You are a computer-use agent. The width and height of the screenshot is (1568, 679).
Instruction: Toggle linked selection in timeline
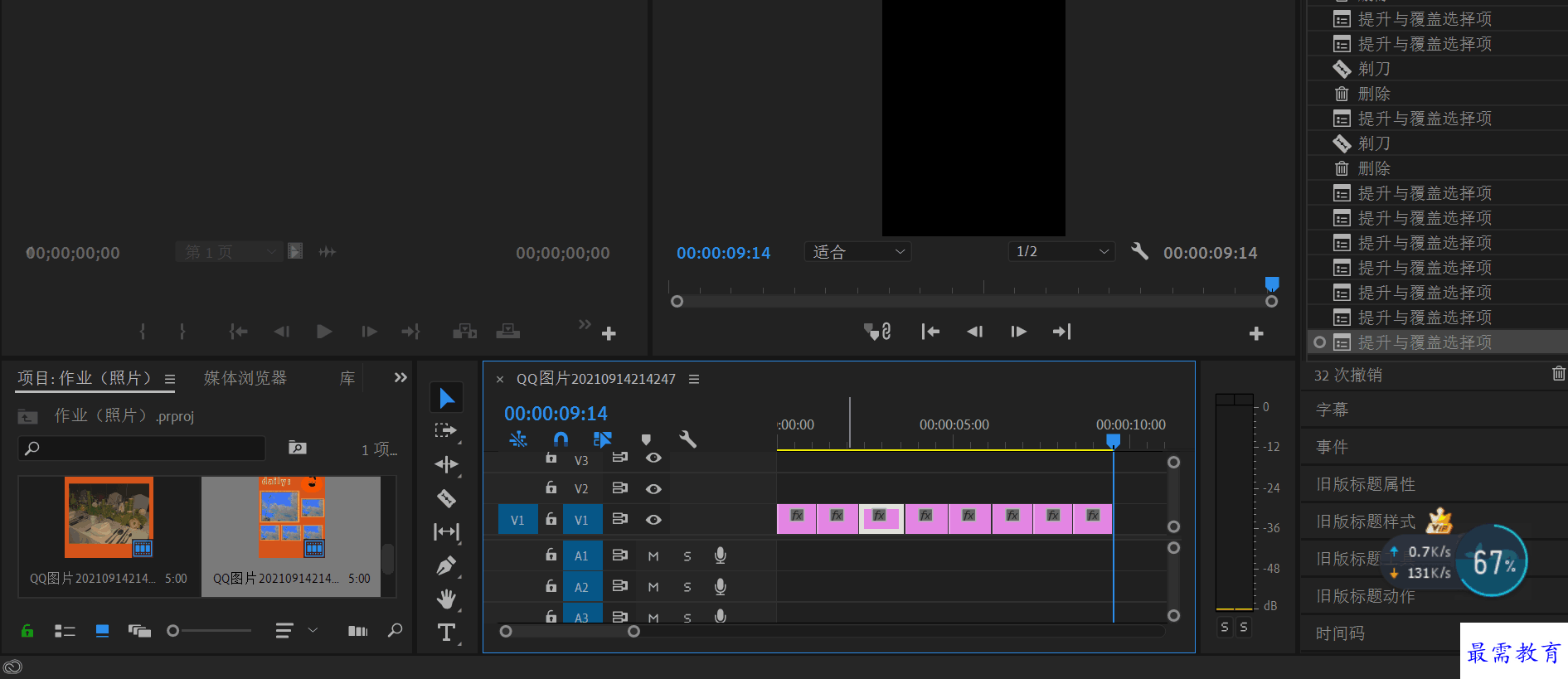pyautogui.click(x=603, y=439)
